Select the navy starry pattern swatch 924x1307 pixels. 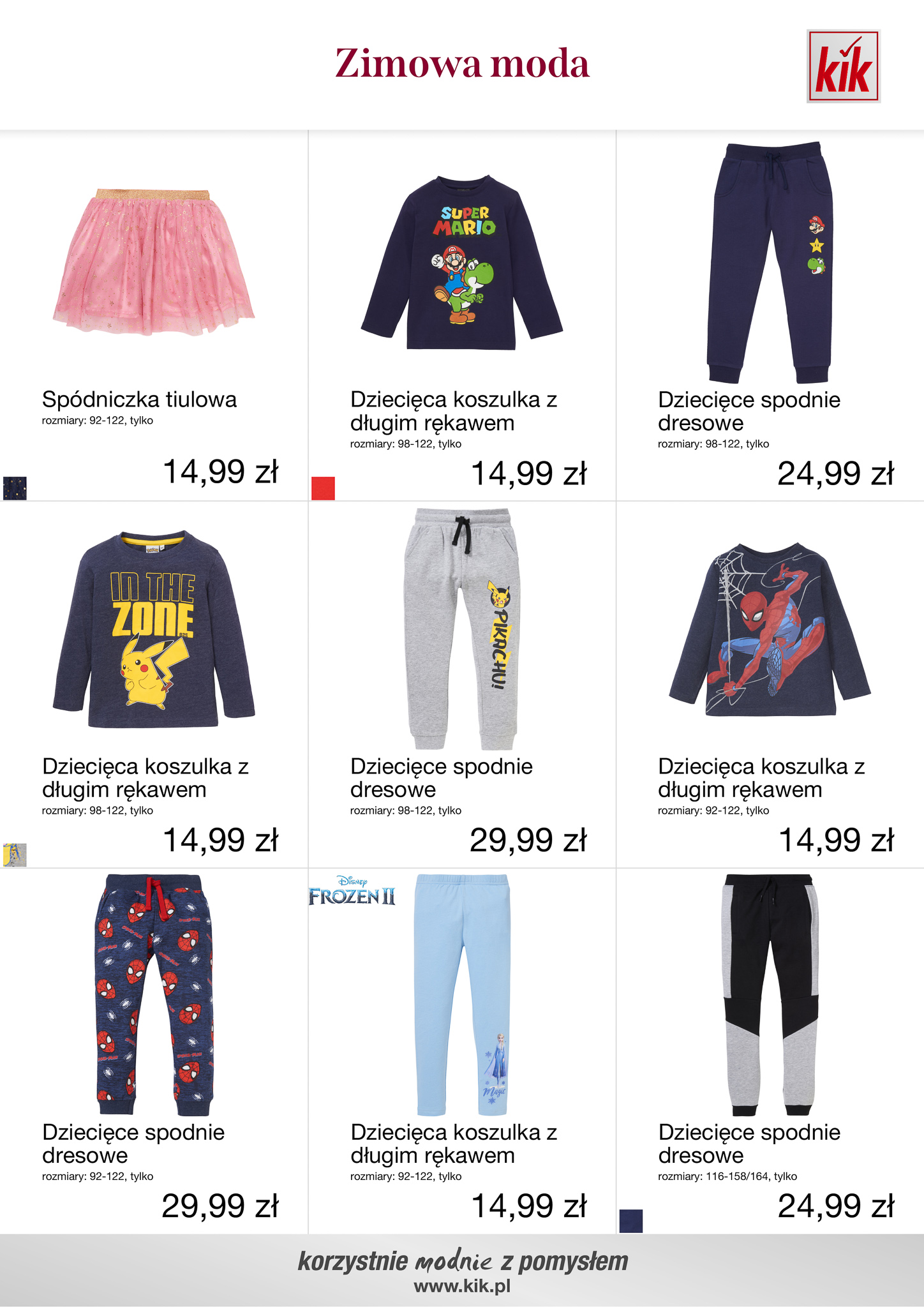tap(15, 488)
